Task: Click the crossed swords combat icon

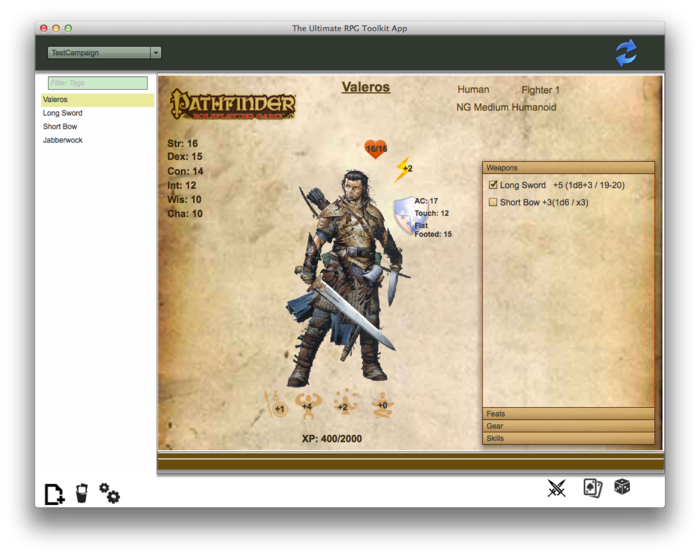Action: click(556, 488)
